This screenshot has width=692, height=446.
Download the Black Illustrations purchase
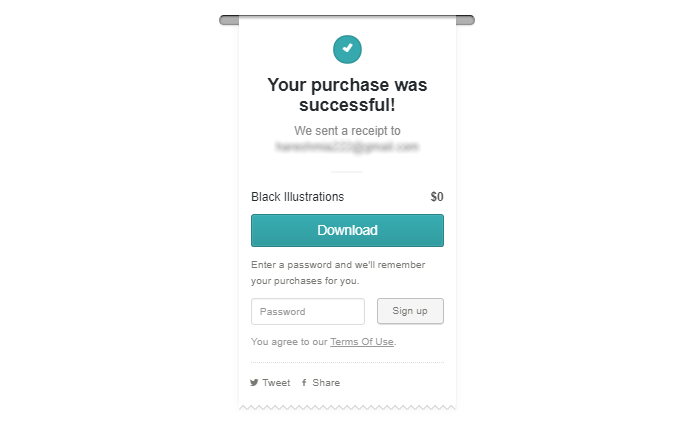click(x=347, y=230)
